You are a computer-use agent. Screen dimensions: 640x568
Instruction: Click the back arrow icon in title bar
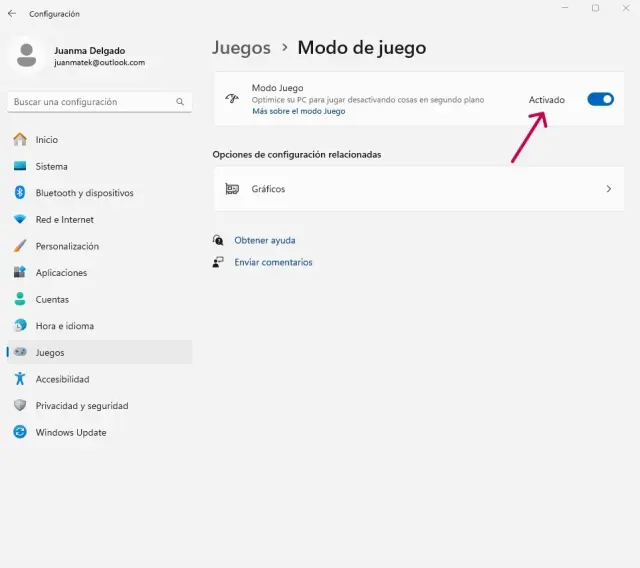pos(12,14)
